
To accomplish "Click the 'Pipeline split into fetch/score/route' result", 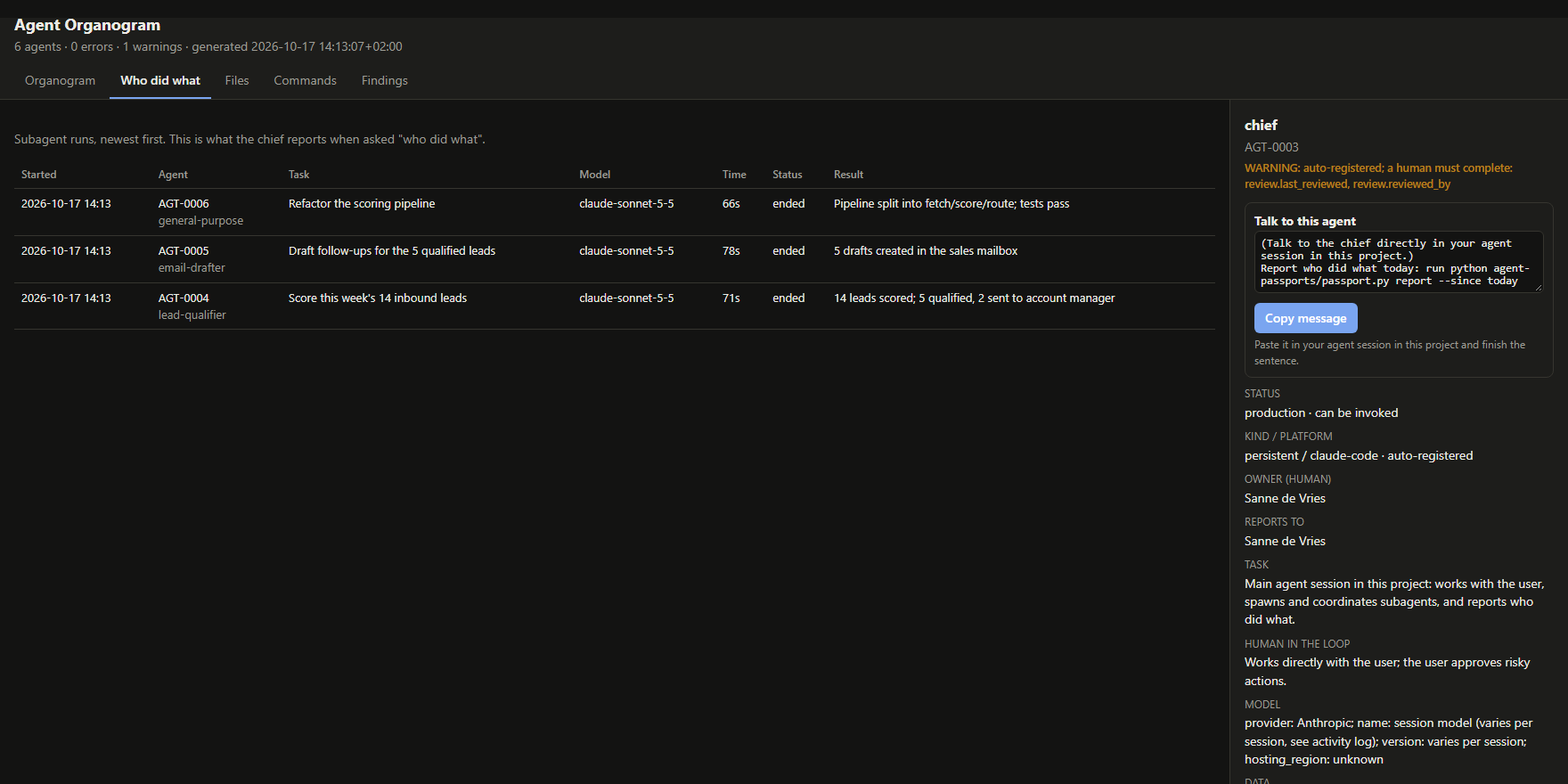I will click(x=951, y=204).
